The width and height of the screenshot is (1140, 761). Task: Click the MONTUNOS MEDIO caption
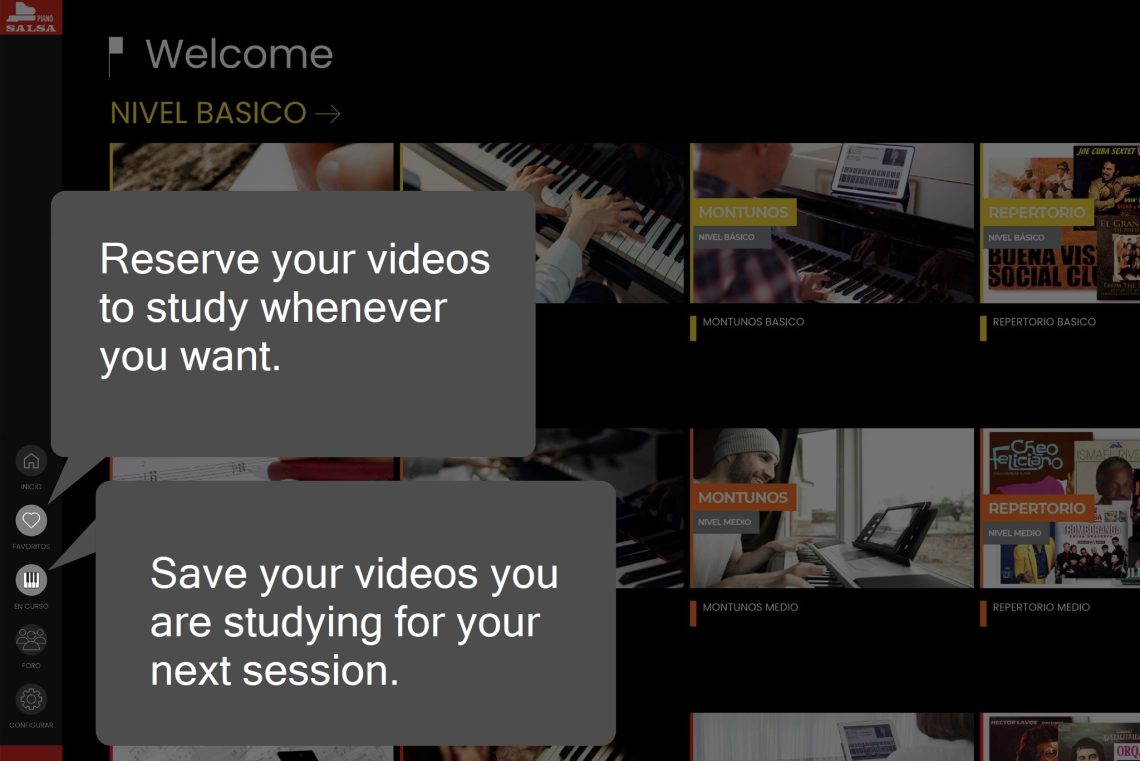750,607
